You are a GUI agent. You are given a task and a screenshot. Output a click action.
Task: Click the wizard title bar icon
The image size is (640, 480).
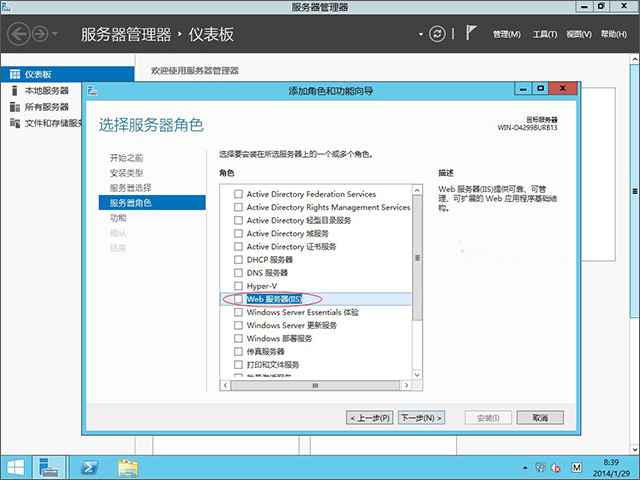click(x=93, y=91)
